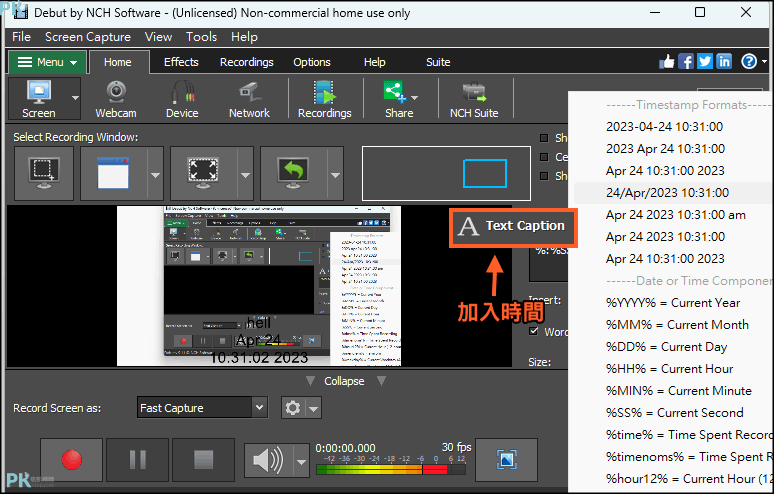Toggle the 'Ce' checkbox
The width and height of the screenshot is (774, 494).
pyautogui.click(x=544, y=157)
